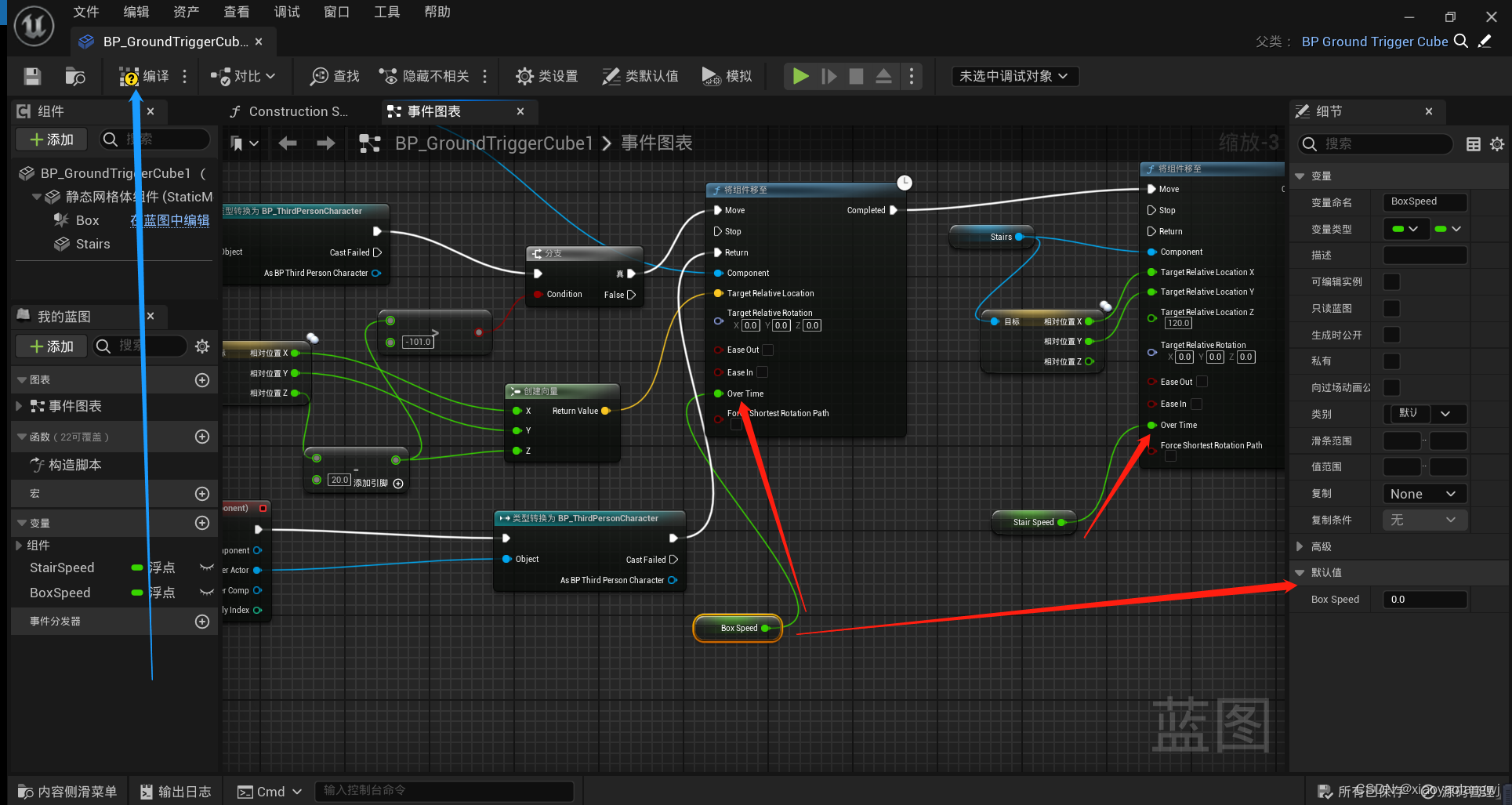Click the Stop playback button
Image resolution: width=1512 pixels, height=805 pixels.
coord(856,76)
